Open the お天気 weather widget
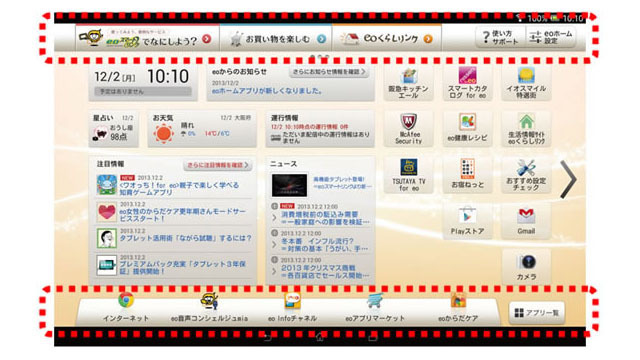 [202, 129]
